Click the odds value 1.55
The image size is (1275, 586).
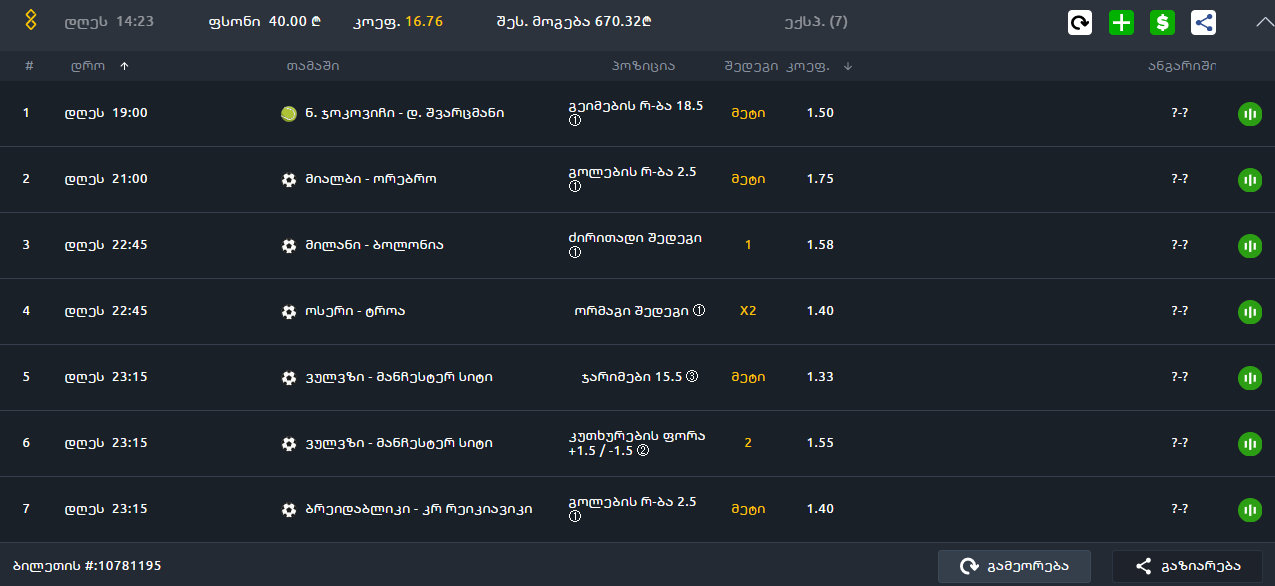[x=820, y=443]
